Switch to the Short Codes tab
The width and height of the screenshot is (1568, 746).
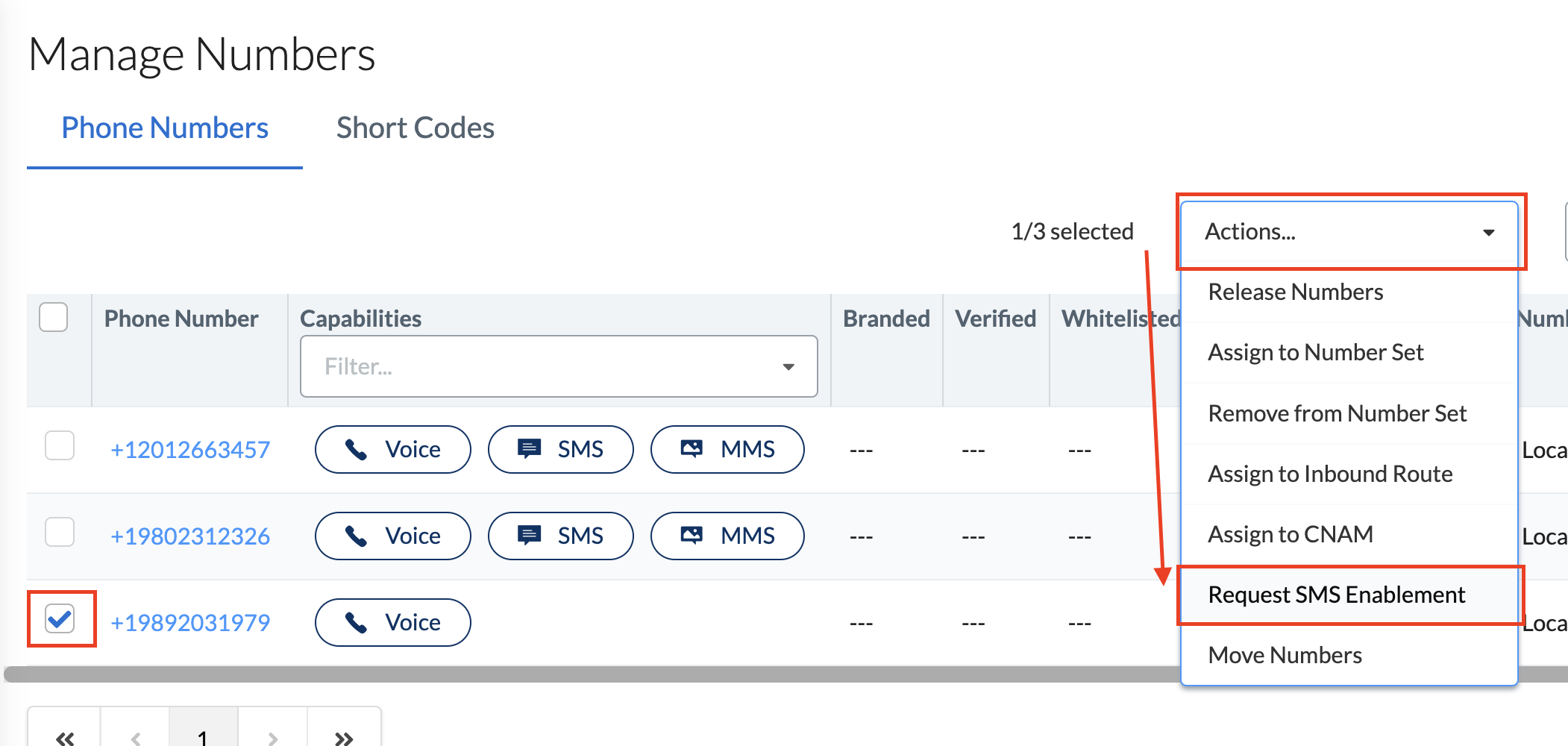415,128
